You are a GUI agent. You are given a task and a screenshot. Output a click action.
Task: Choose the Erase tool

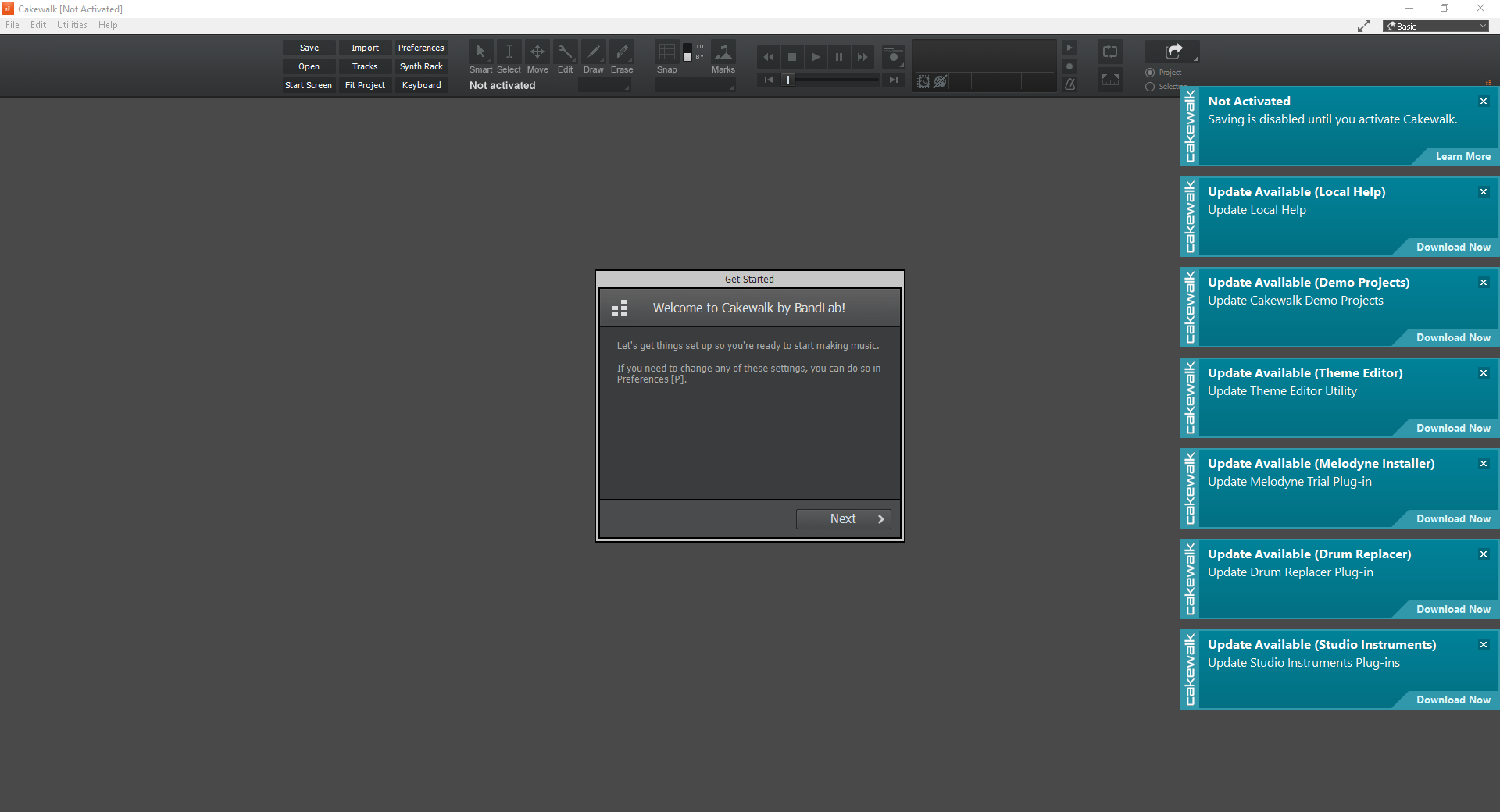coord(621,52)
